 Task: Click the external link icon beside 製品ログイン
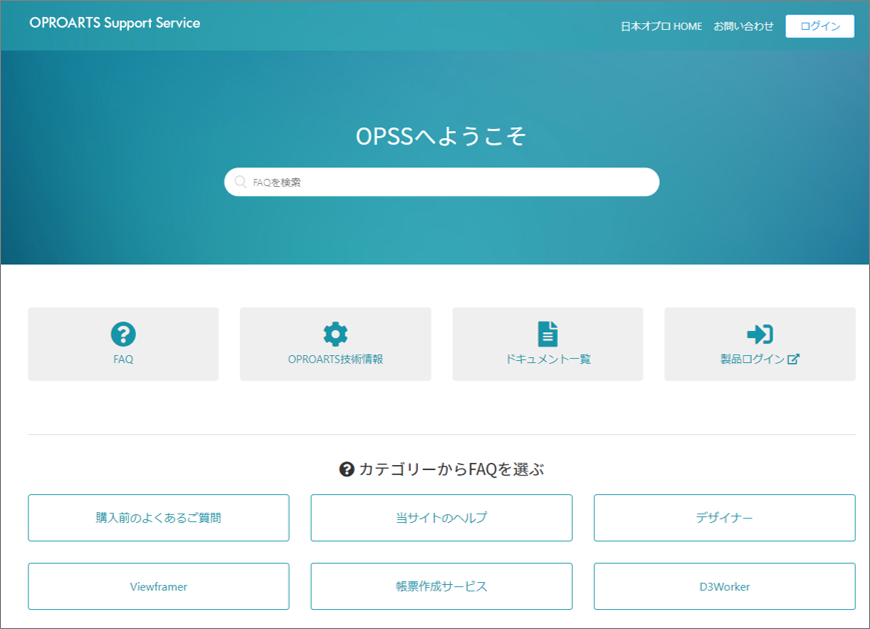point(793,359)
